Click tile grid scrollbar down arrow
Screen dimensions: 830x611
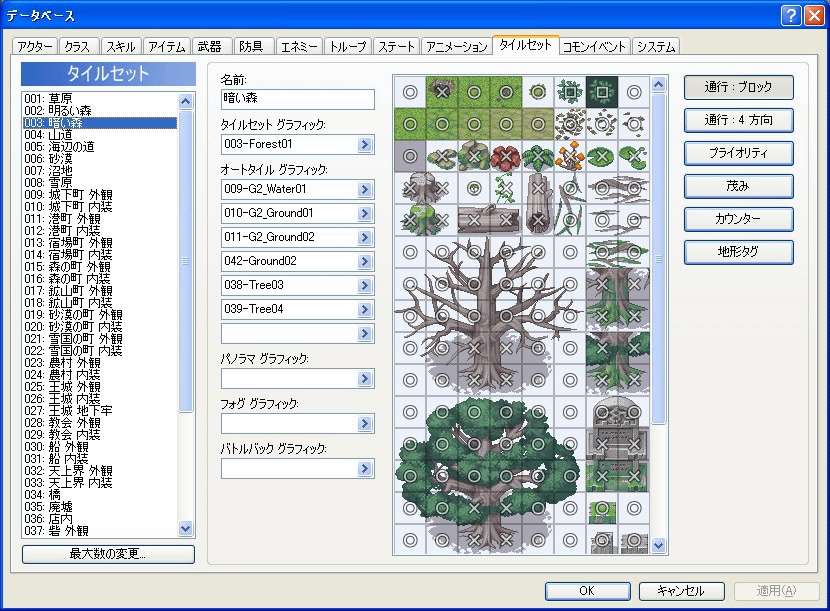point(658,545)
